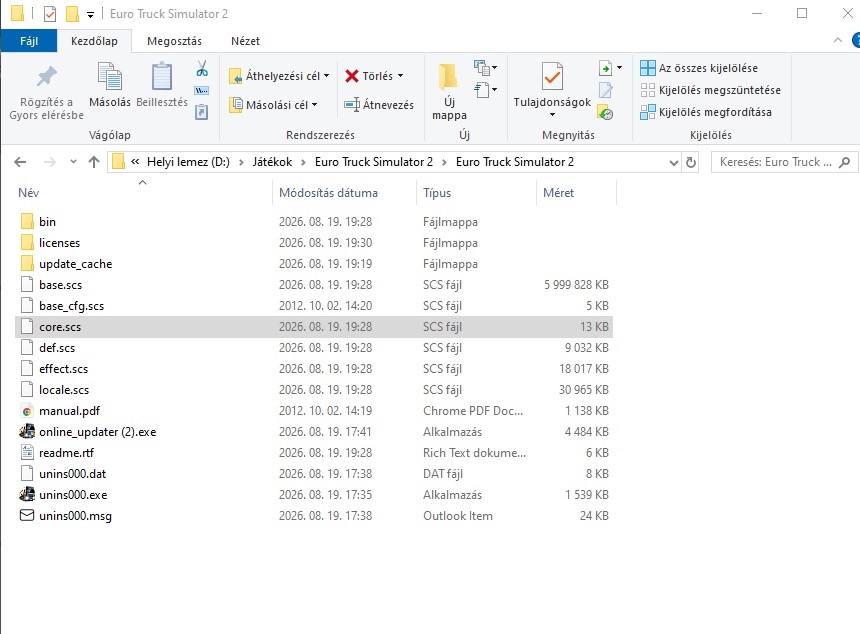Open Másolási cél dropdown
The image size is (860, 634).
tap(273, 105)
